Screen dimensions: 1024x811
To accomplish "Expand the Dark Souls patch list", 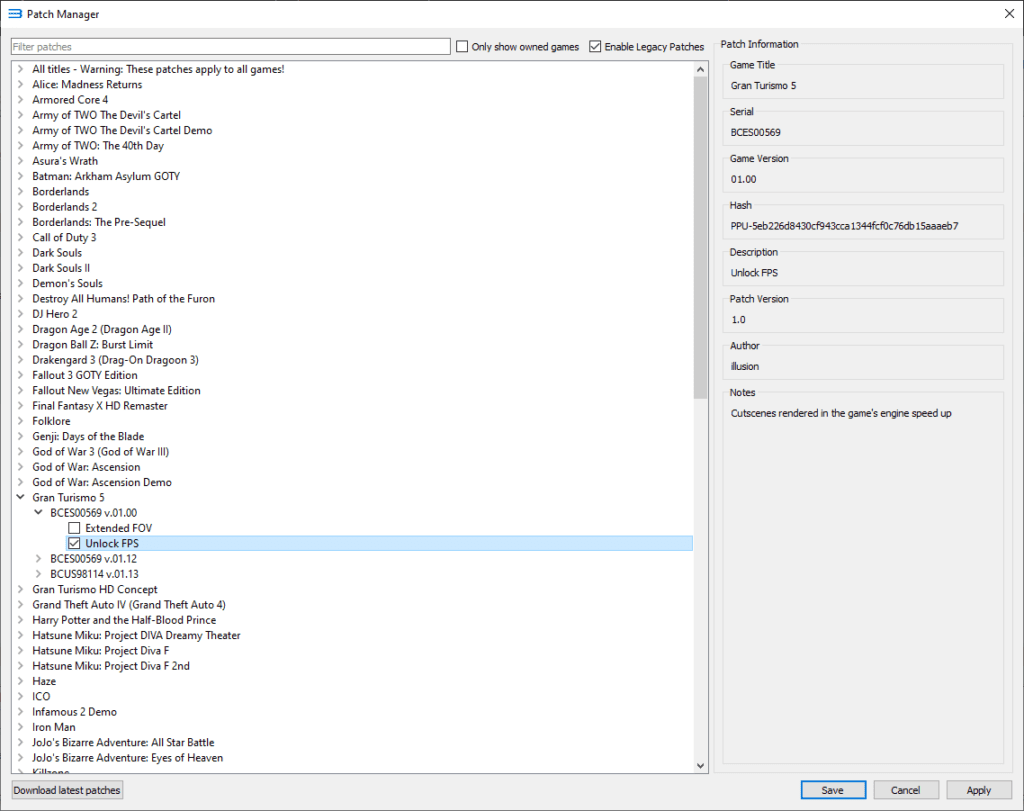I will (21, 253).
